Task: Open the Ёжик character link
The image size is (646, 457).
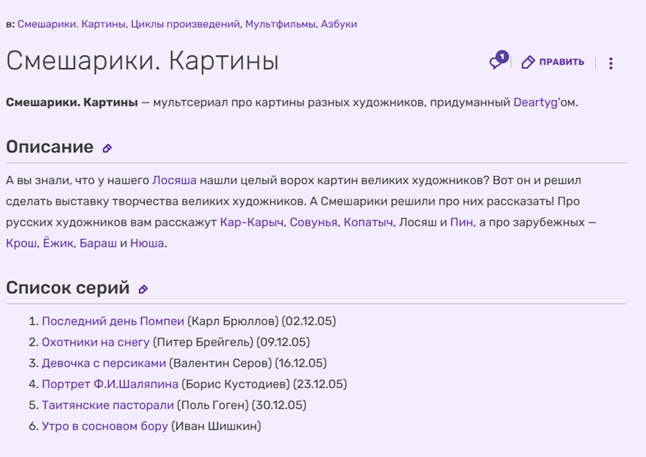Action: click(x=58, y=243)
